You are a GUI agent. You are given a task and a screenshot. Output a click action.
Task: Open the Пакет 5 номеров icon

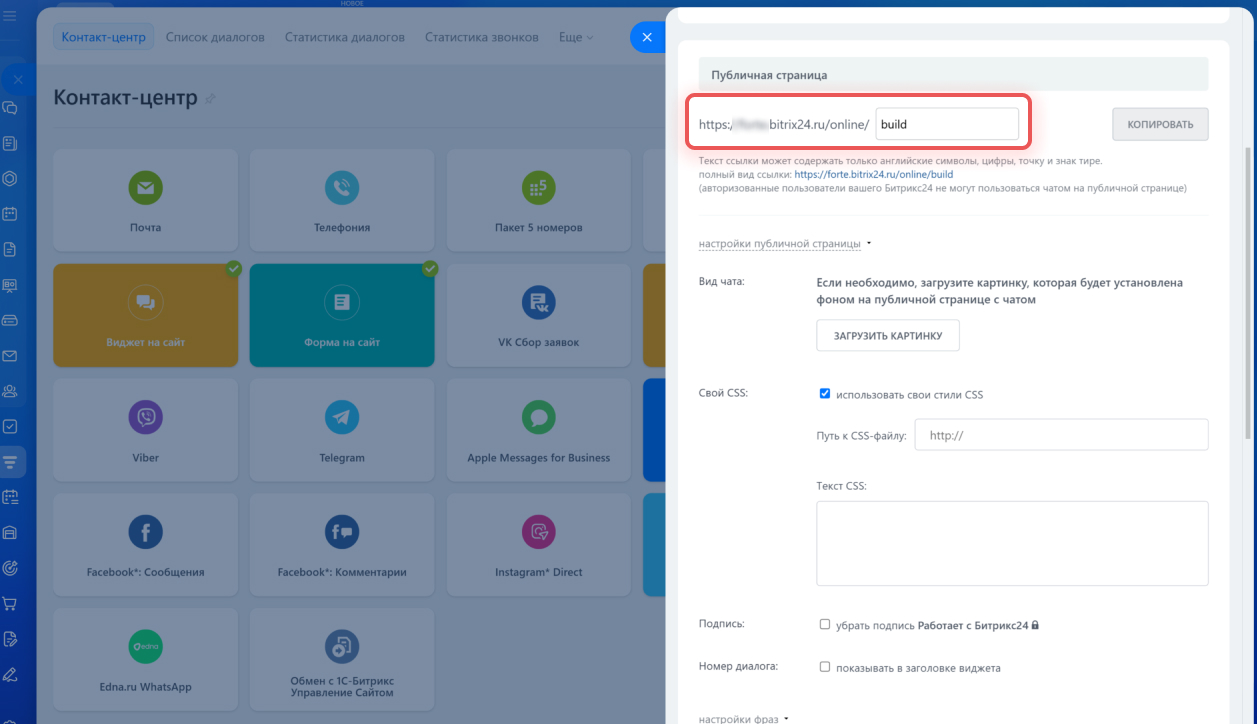(539, 187)
